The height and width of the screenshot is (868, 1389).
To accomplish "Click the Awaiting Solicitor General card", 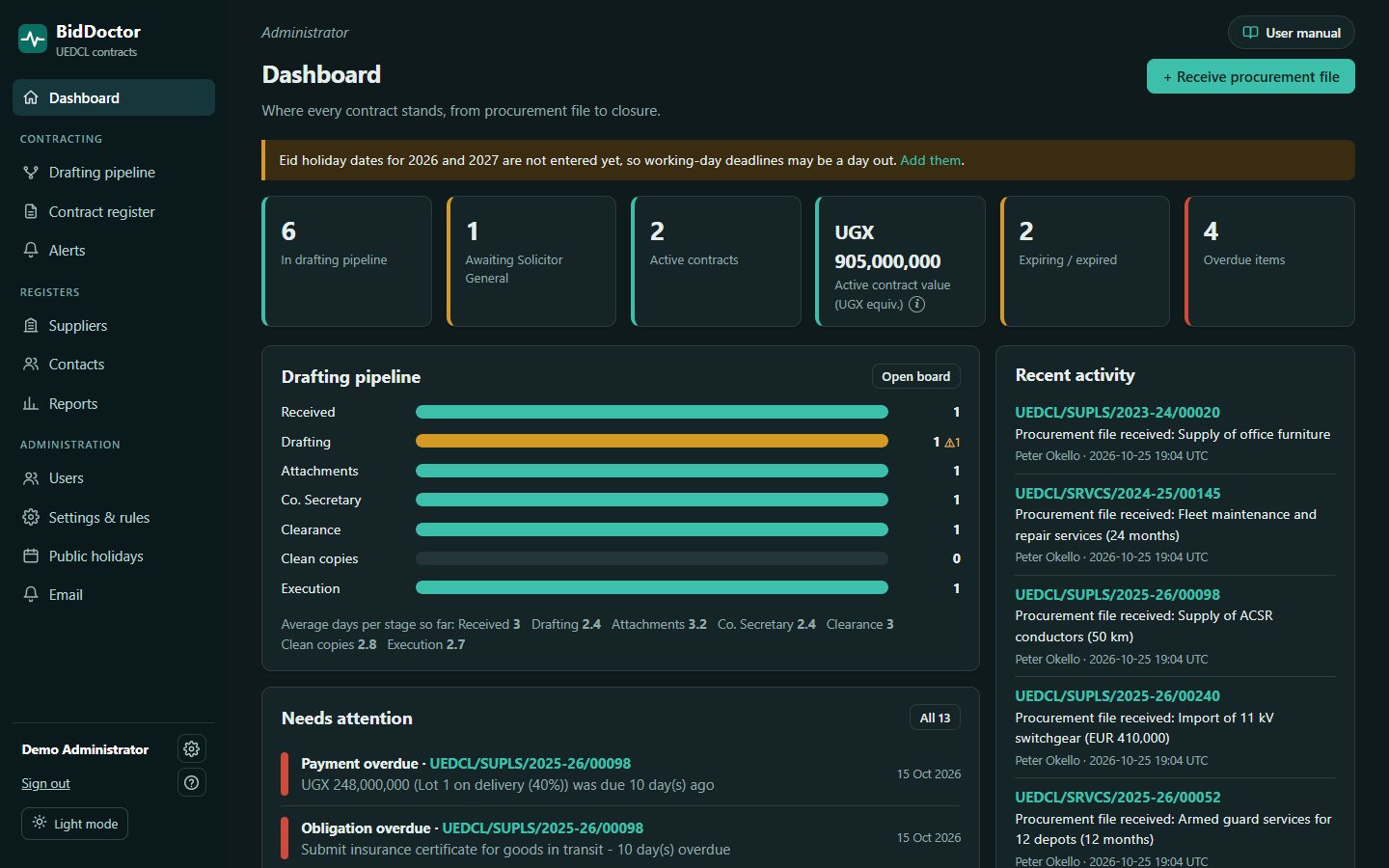I will [x=531, y=261].
